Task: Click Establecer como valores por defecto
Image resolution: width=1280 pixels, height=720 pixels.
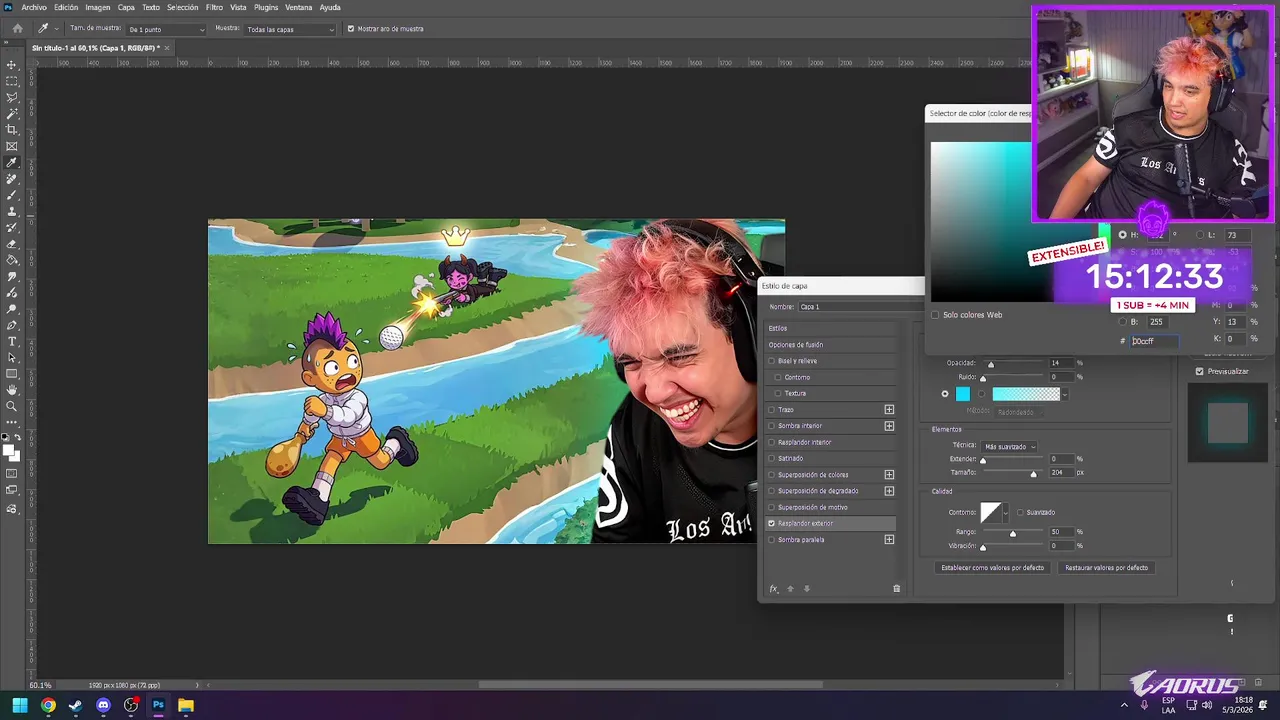Action: [x=992, y=568]
